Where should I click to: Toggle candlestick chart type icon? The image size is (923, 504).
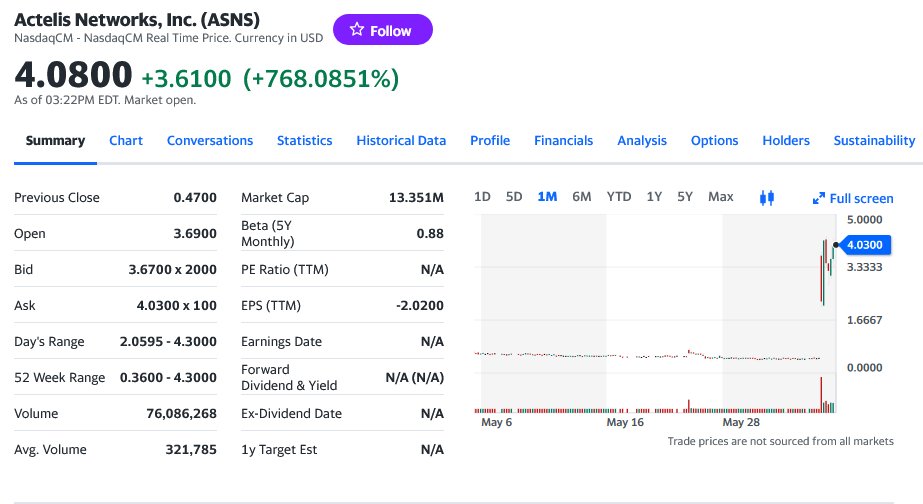tap(766, 198)
